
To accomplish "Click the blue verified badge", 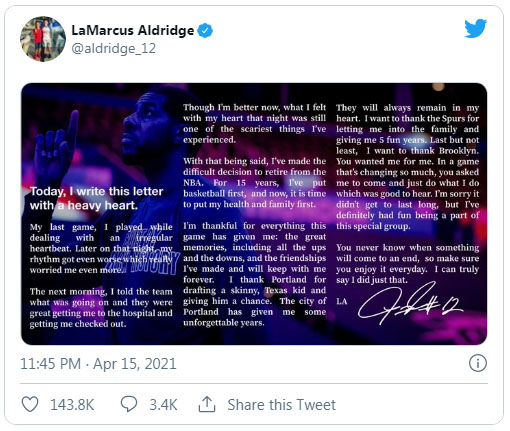I will [x=205, y=31].
